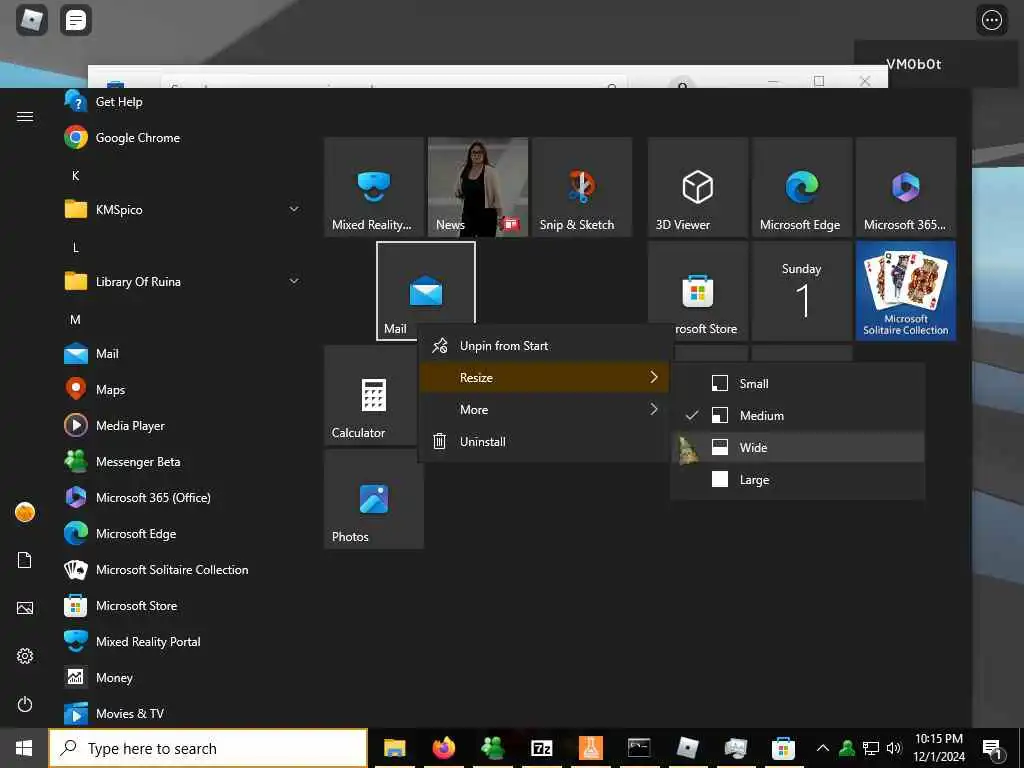Open the Documents shortcut in Start sidebar
Viewport: 1024px width, 768px height.
click(x=25, y=560)
